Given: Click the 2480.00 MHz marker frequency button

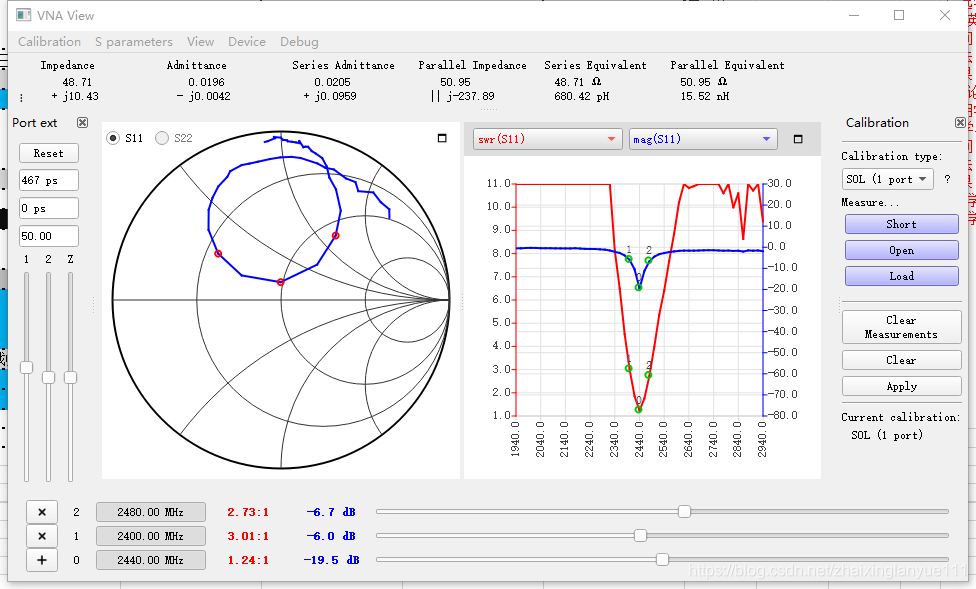Looking at the screenshot, I should pyautogui.click(x=151, y=512).
